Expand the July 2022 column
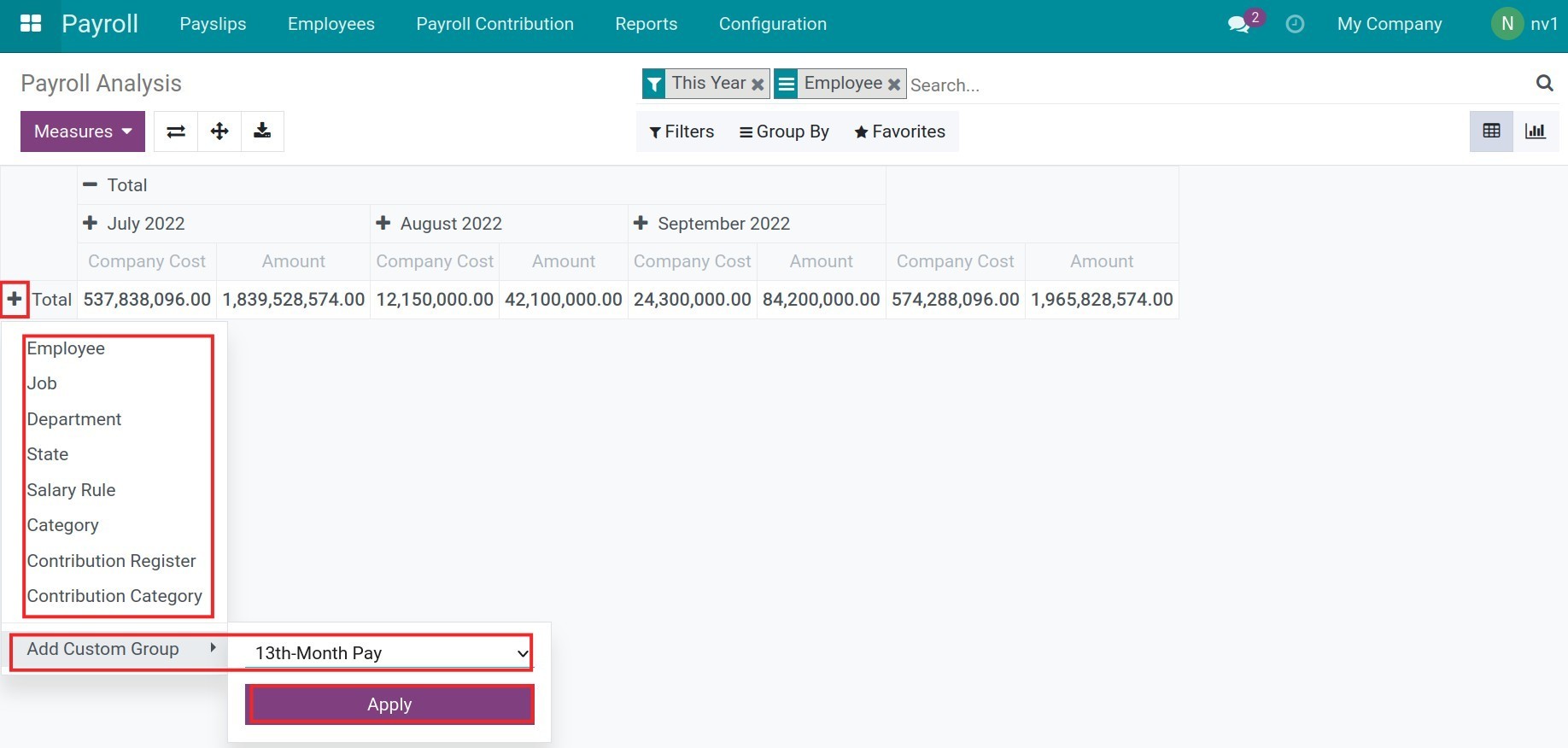1568x748 pixels. tap(90, 223)
